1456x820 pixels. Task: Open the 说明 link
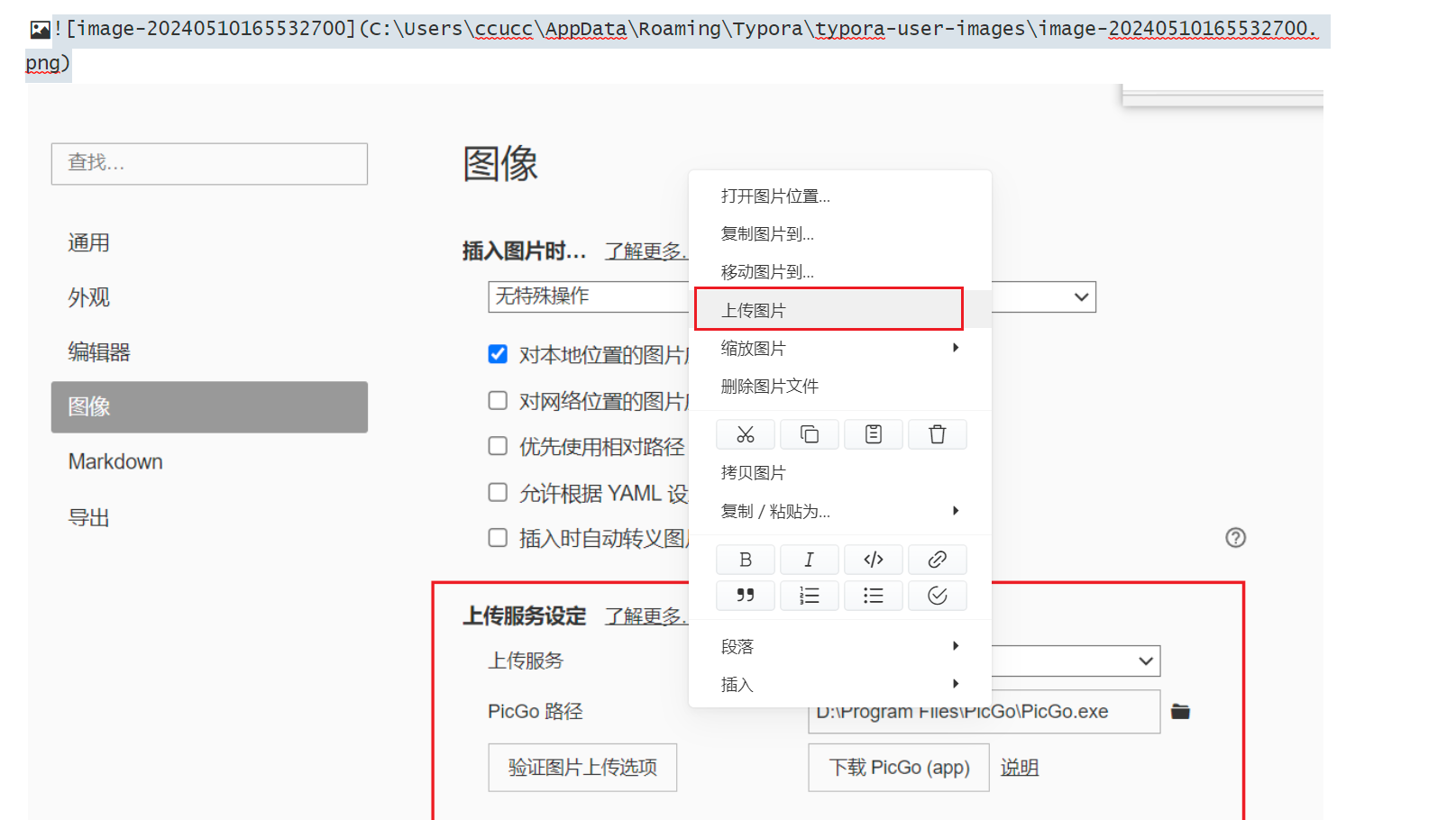pos(1020,768)
